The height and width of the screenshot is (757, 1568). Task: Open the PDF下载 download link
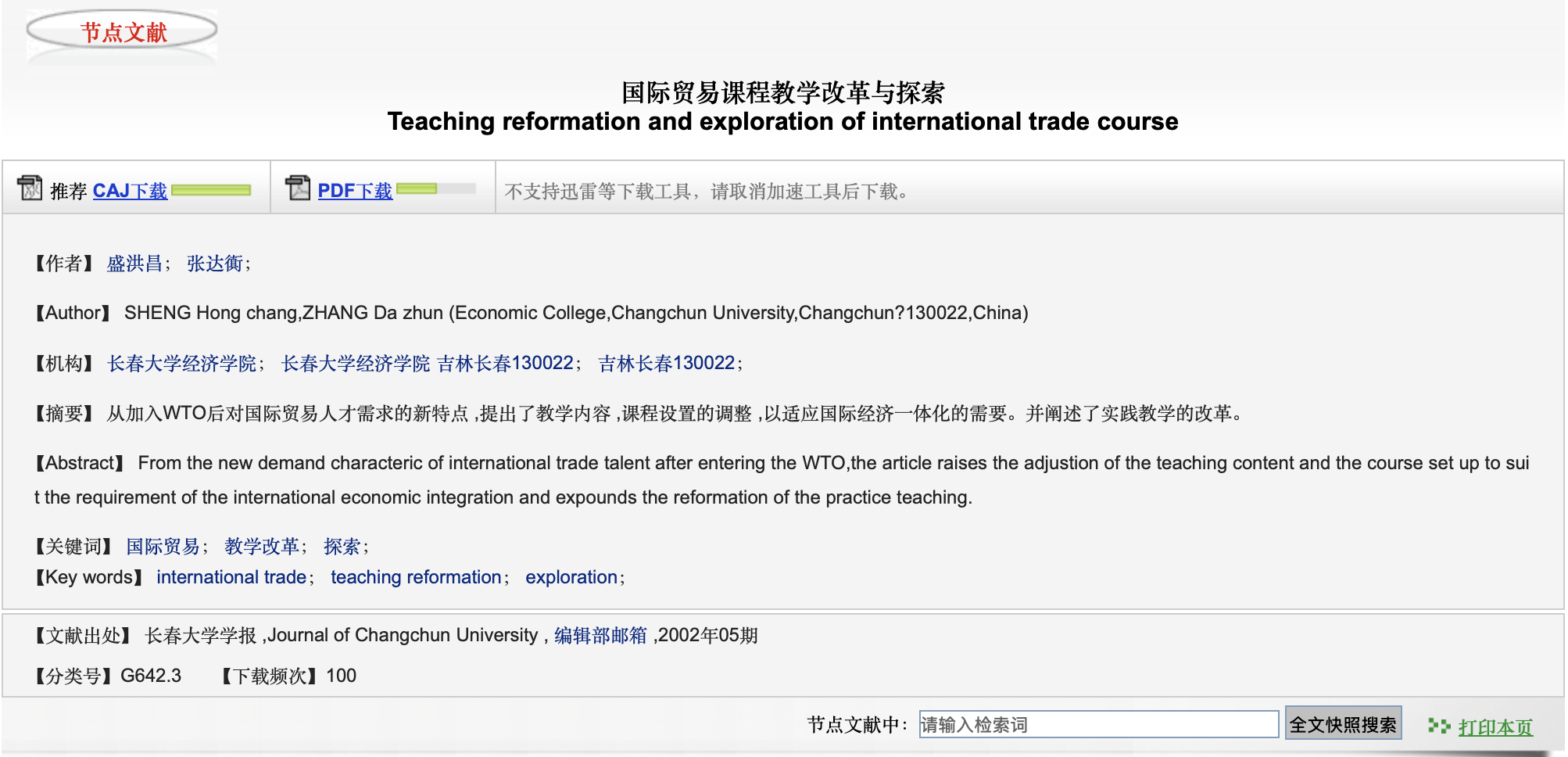point(355,191)
